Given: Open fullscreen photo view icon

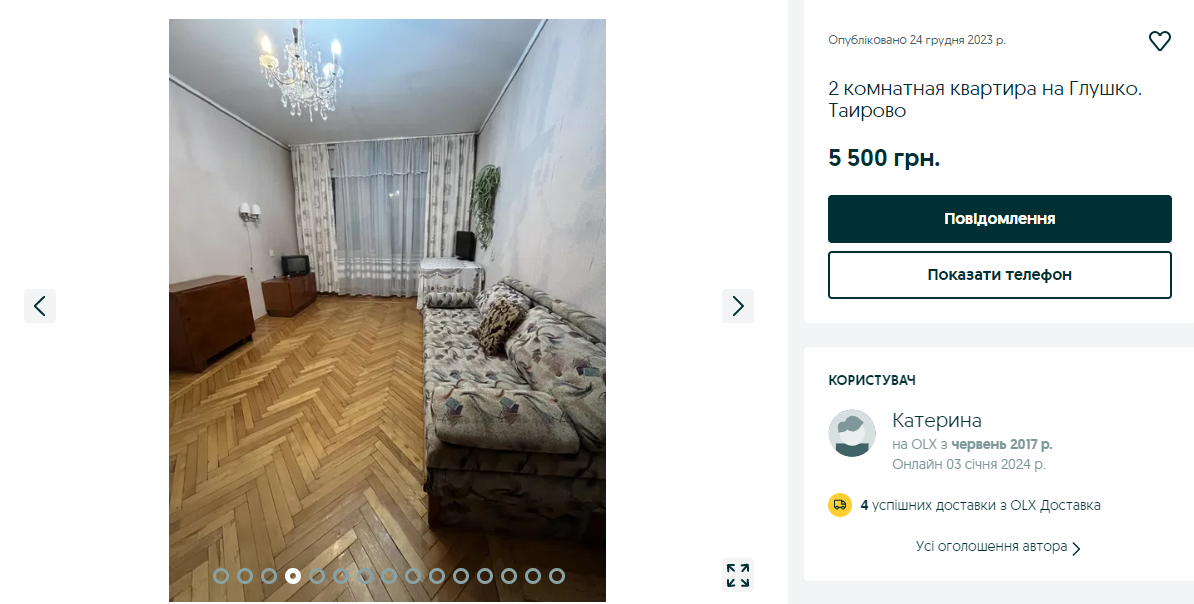Looking at the screenshot, I should pos(738,575).
